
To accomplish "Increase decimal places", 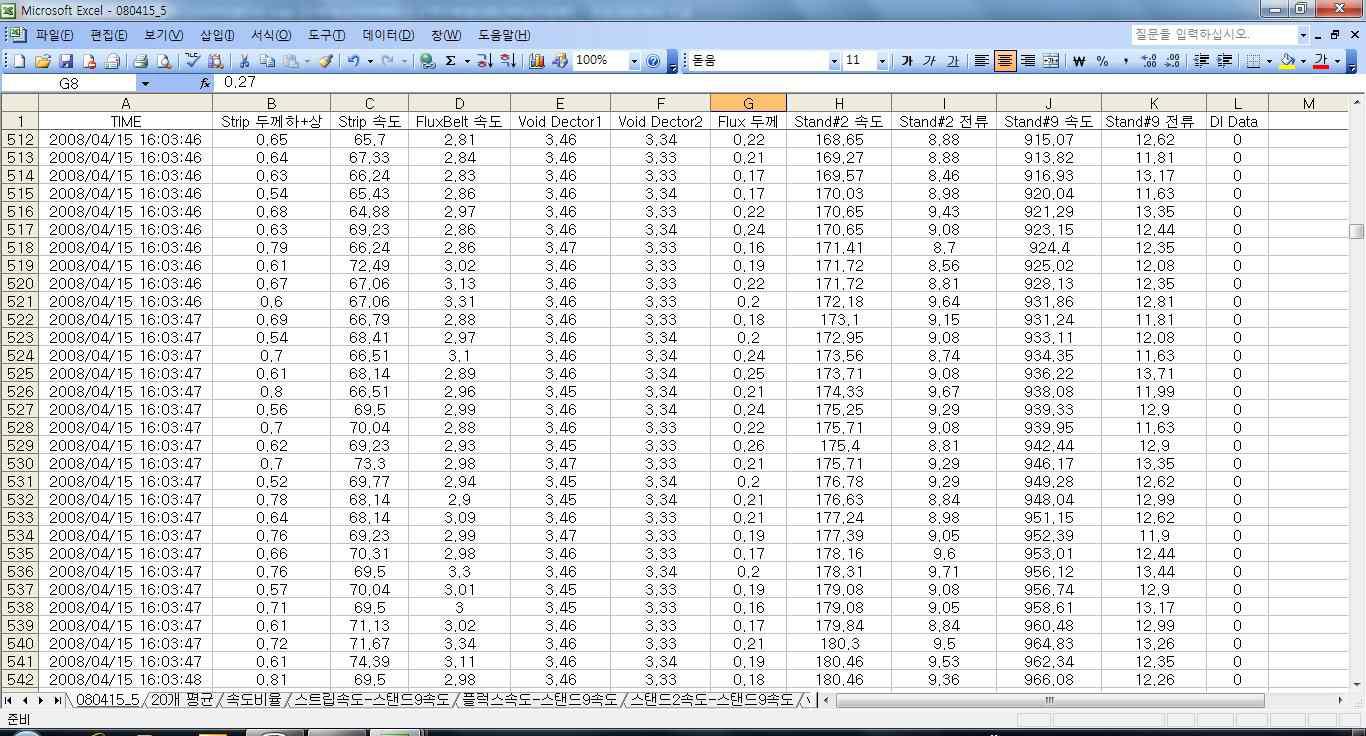I will coord(1148,61).
